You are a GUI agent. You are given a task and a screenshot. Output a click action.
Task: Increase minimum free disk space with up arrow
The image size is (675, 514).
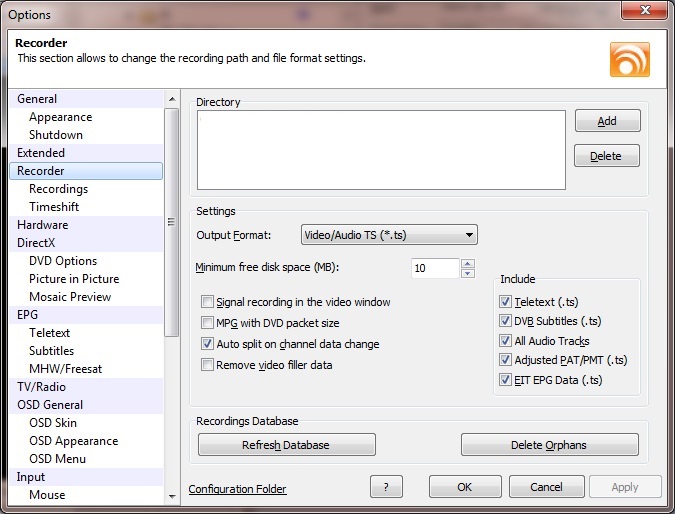pos(467,264)
